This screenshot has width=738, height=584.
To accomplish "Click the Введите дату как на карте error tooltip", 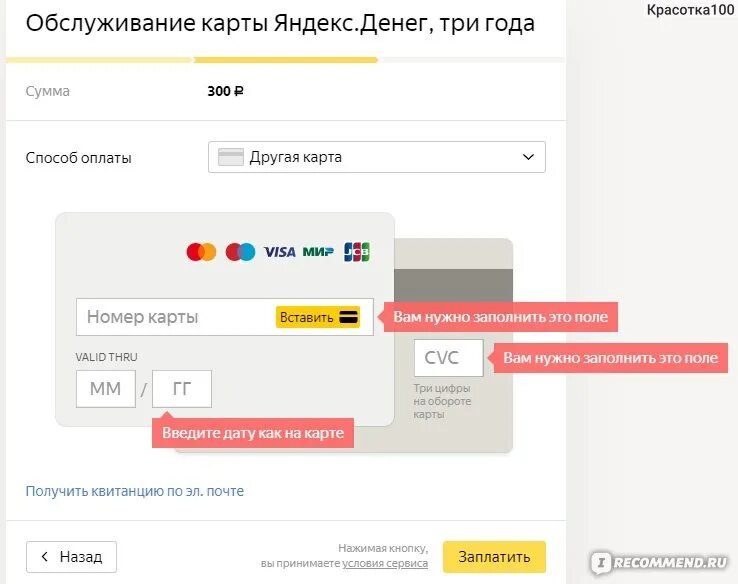I will 253,433.
